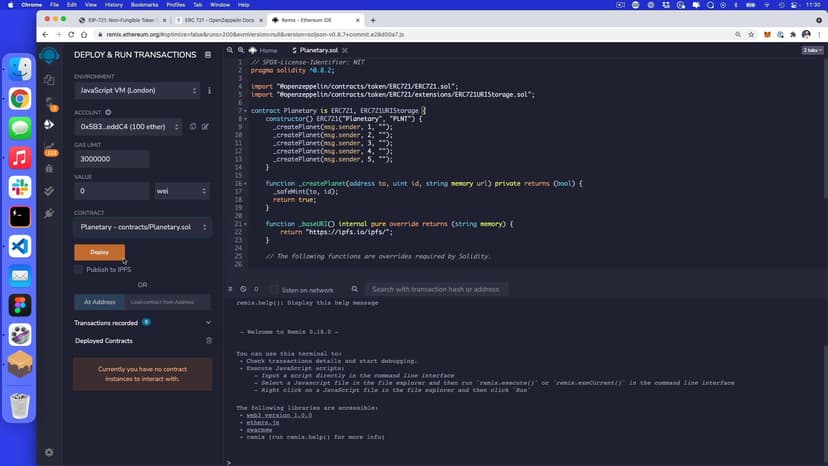This screenshot has height=466, width=828.
Task: Expand the Contract selection dropdown
Action: point(141,227)
